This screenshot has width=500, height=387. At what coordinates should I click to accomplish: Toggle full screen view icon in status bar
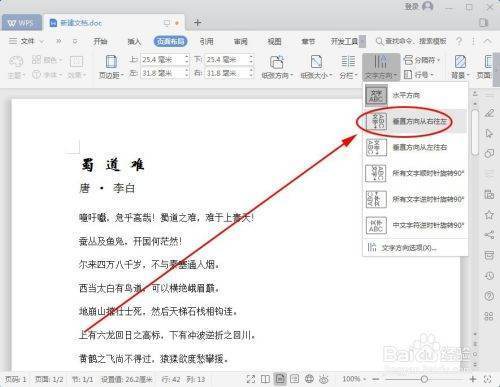pyautogui.click(x=251, y=379)
